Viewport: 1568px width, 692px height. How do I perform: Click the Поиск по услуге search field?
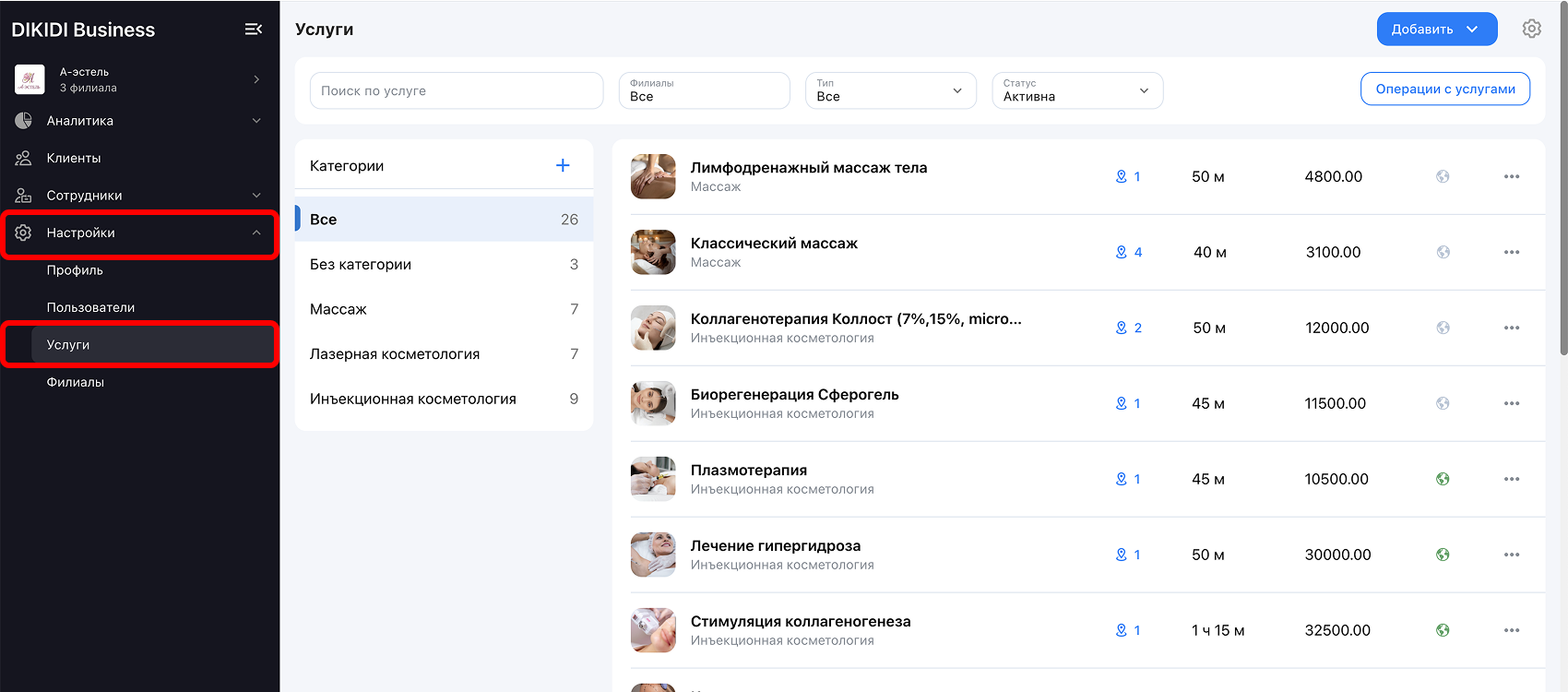click(457, 90)
